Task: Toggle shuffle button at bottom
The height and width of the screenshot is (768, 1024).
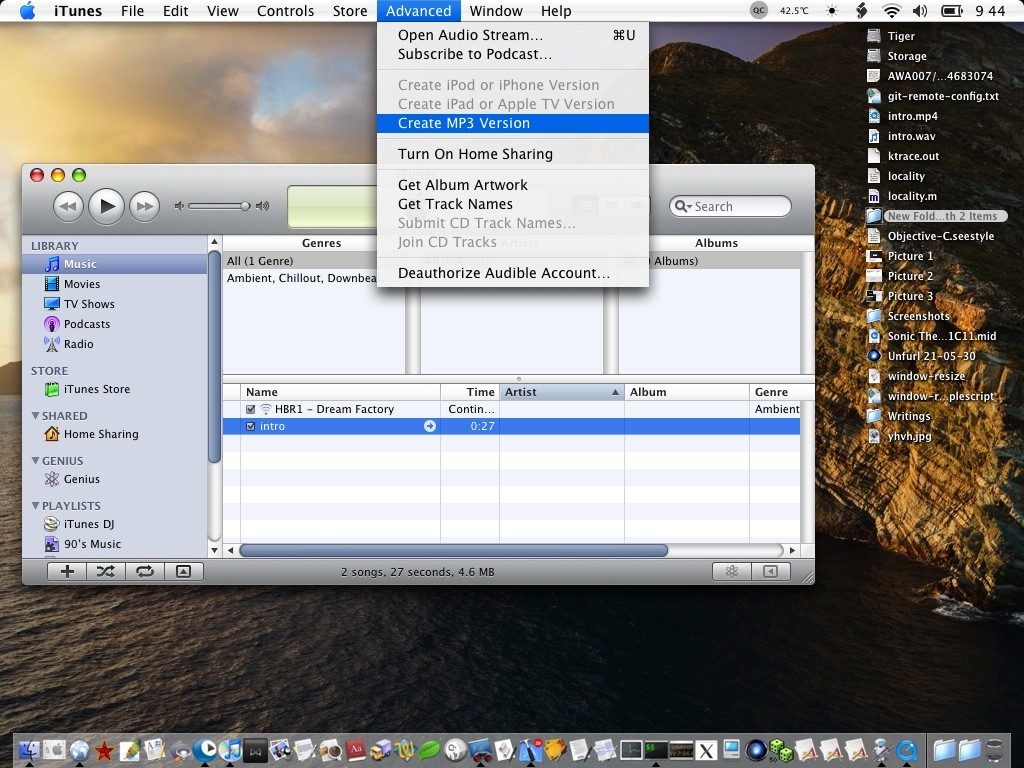Action: pos(106,572)
